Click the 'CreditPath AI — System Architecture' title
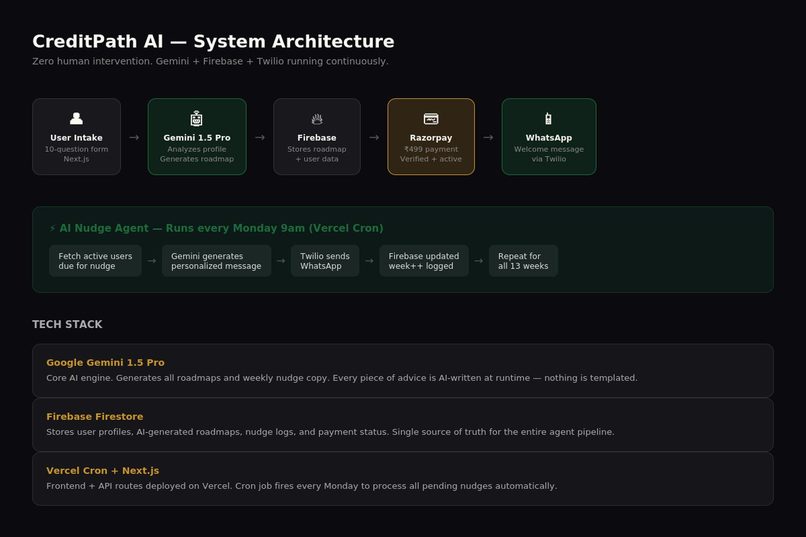 213,41
